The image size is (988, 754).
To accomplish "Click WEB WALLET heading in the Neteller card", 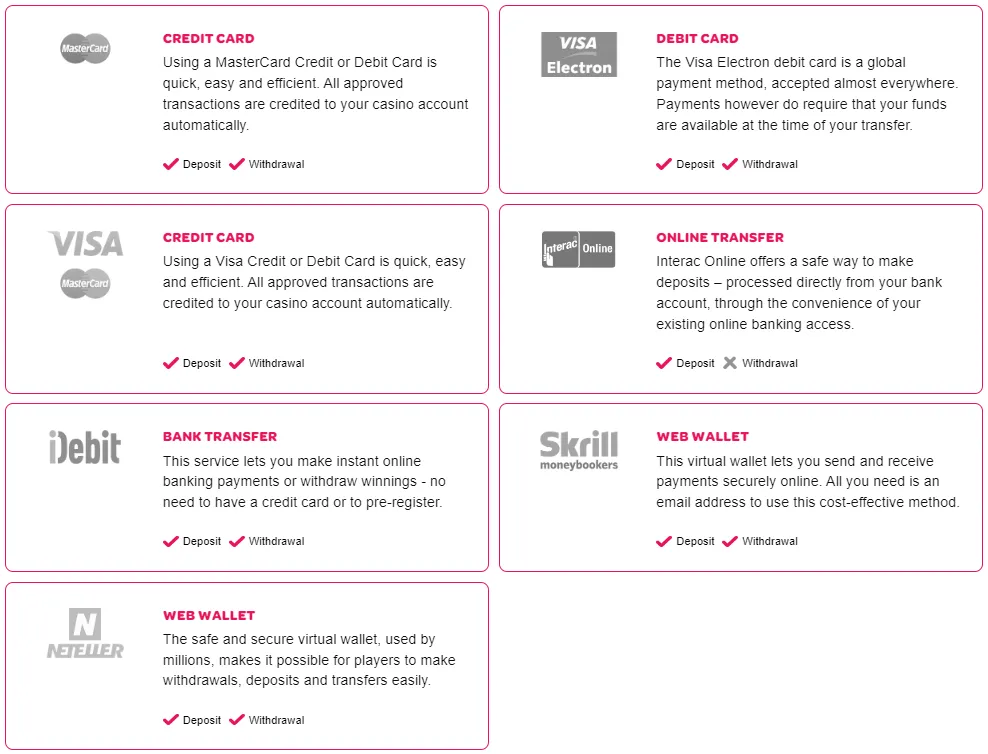I will point(209,616).
